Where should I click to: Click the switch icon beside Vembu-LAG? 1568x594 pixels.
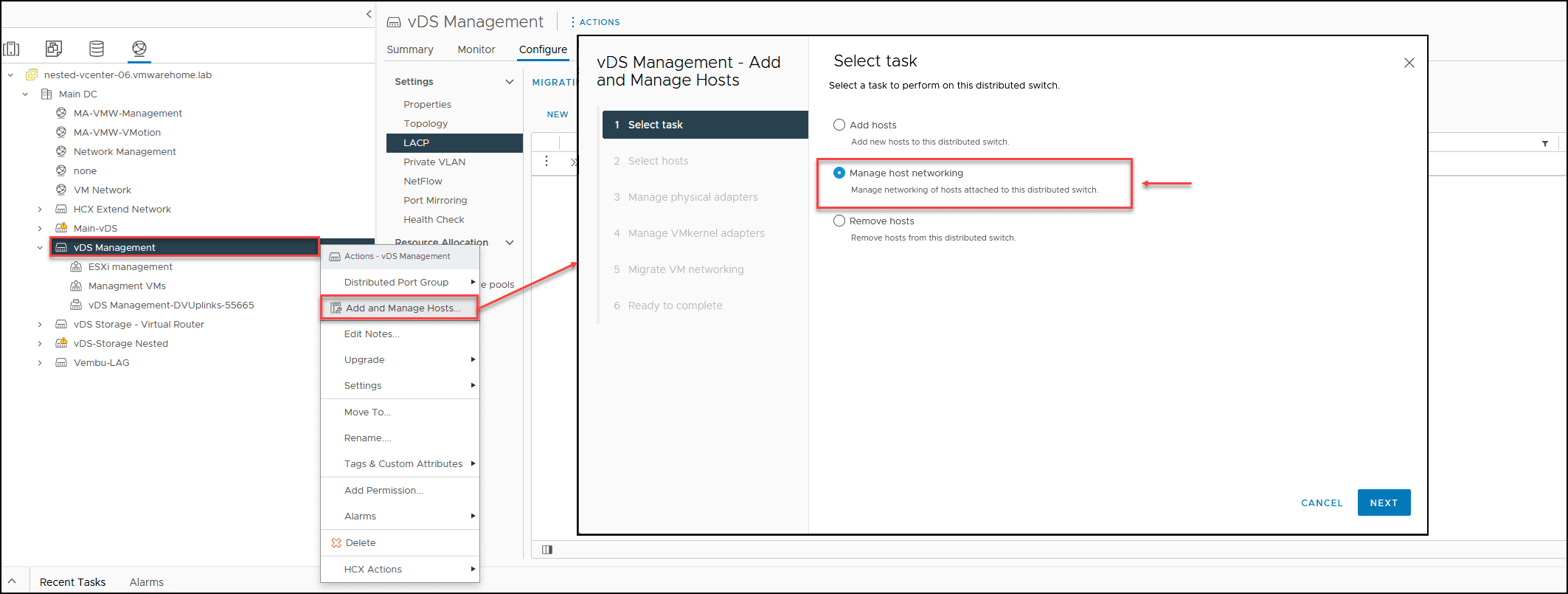point(61,362)
